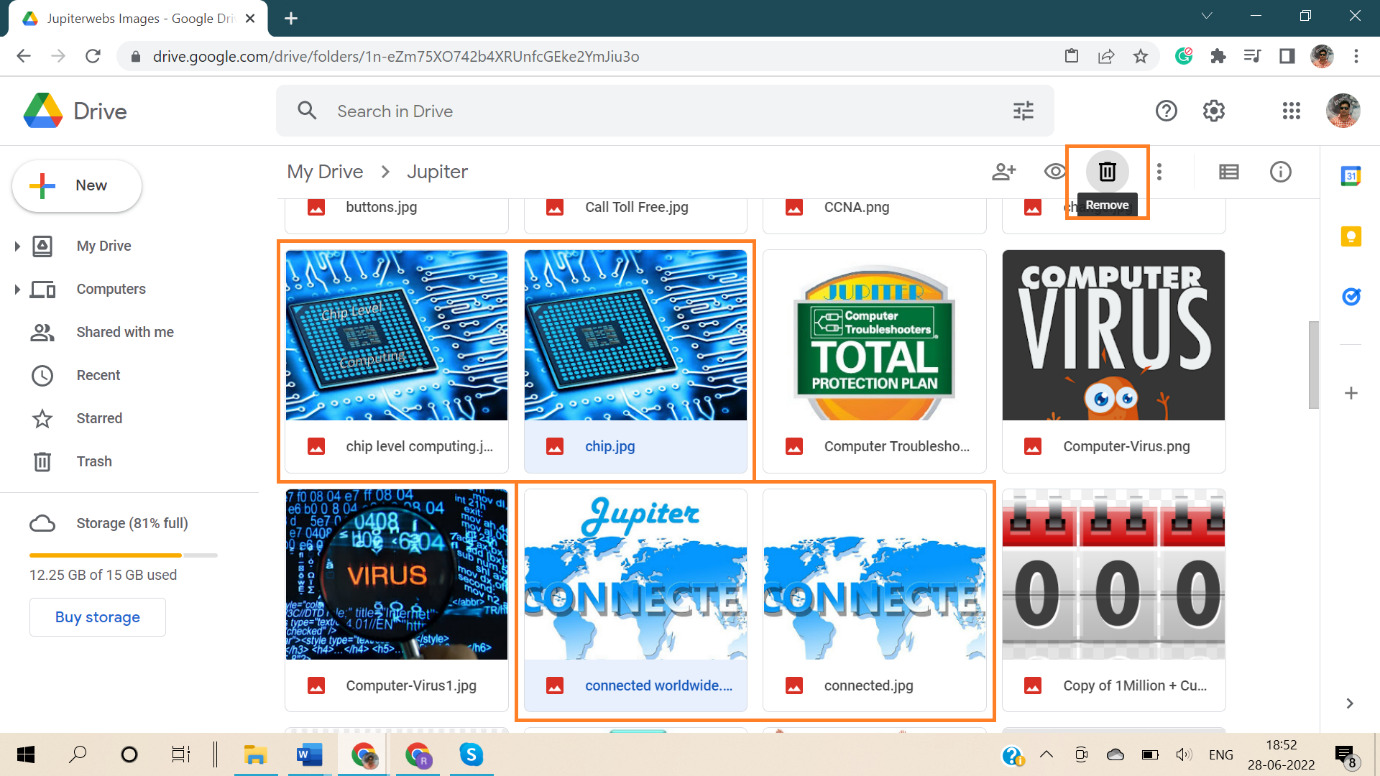Select Computer-Virus.png file name
Screen dimensions: 1380x776
point(1127,446)
